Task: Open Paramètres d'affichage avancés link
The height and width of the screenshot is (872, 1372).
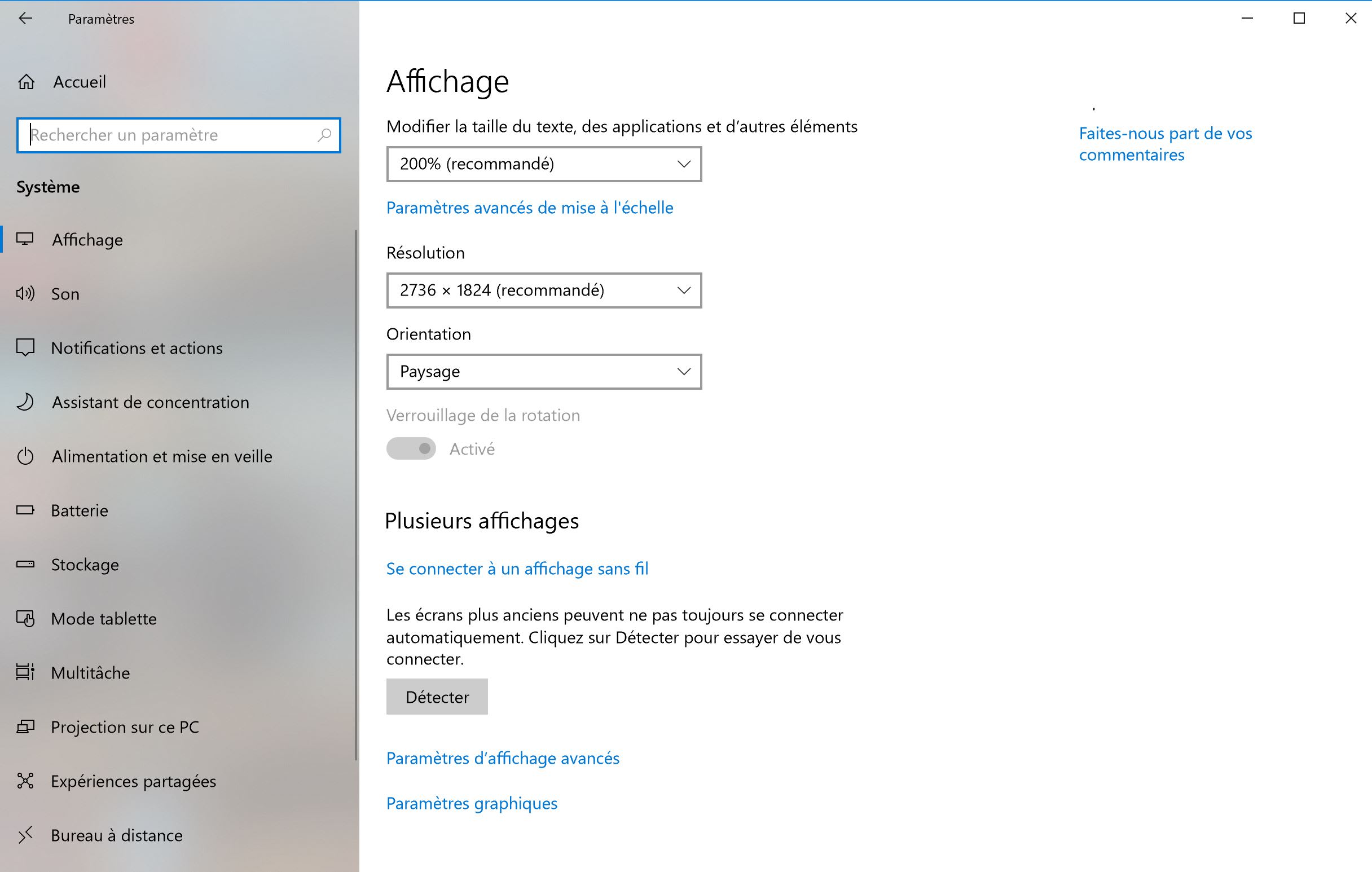Action: (x=503, y=758)
